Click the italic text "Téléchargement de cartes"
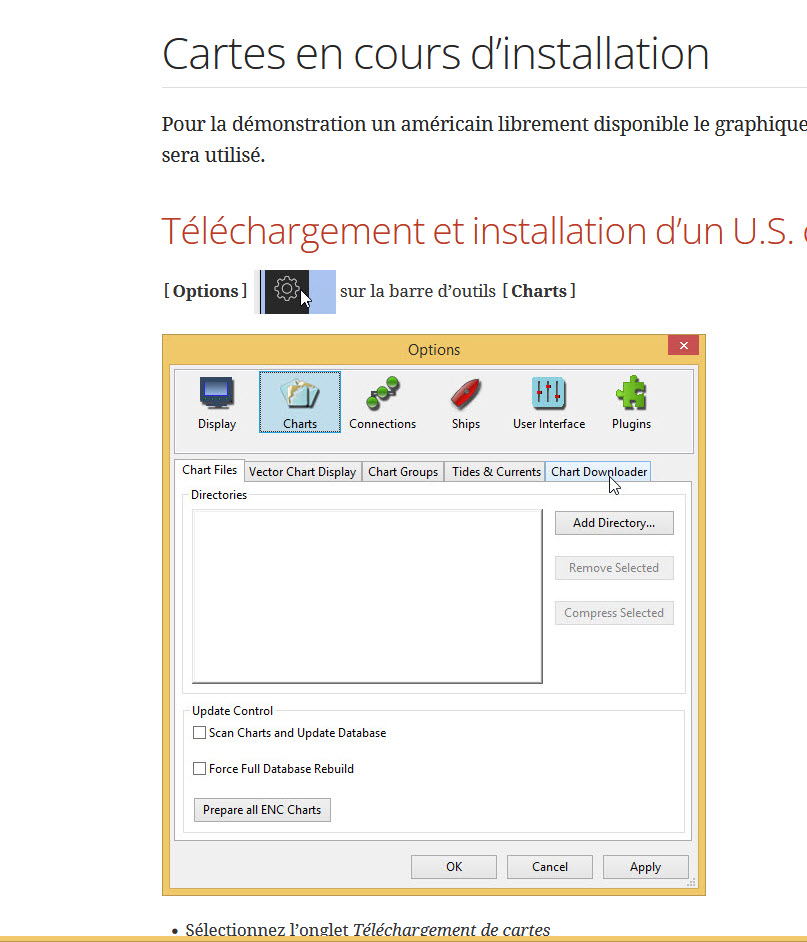 click(451, 930)
